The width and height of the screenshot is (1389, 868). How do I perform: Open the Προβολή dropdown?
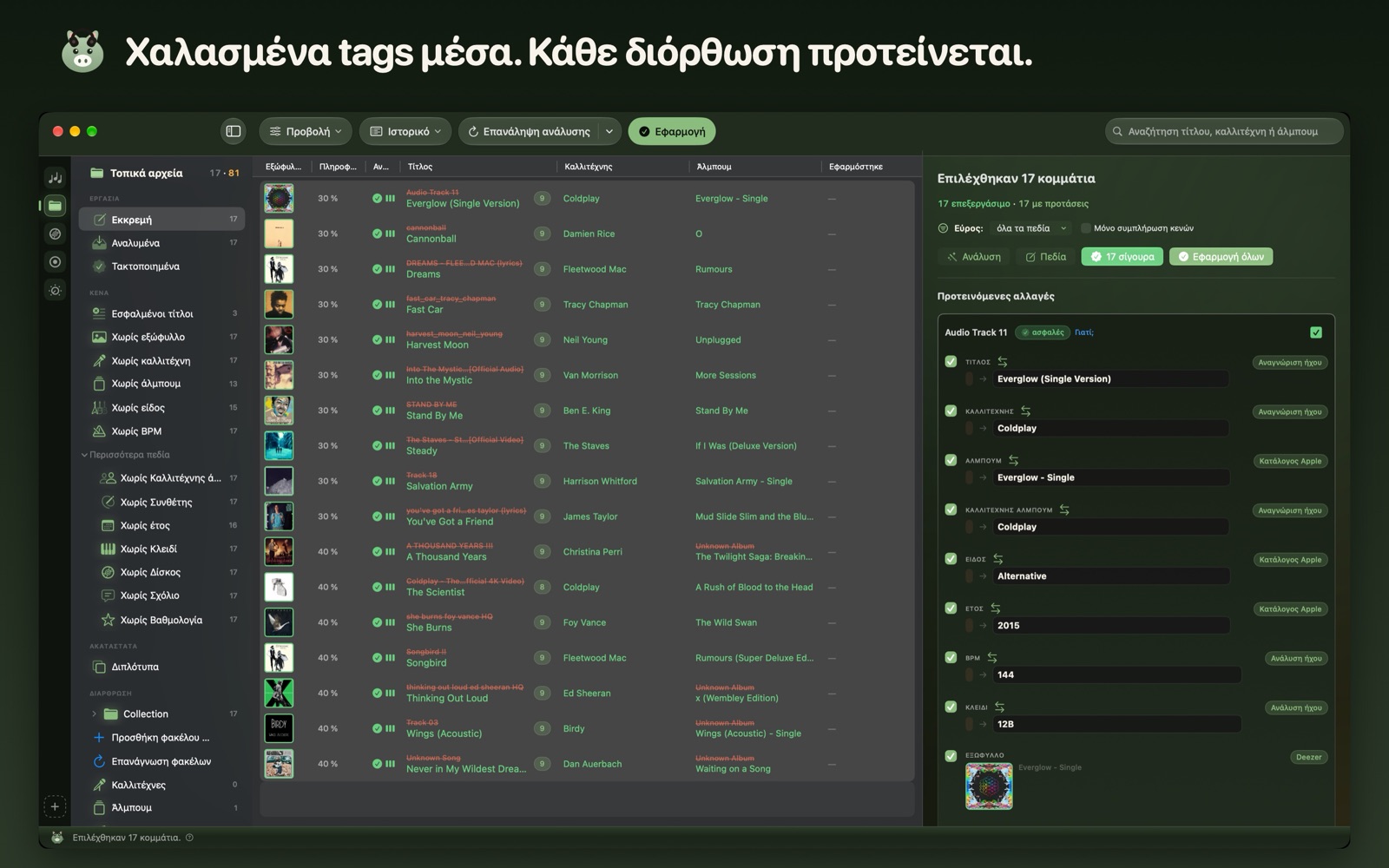click(305, 131)
